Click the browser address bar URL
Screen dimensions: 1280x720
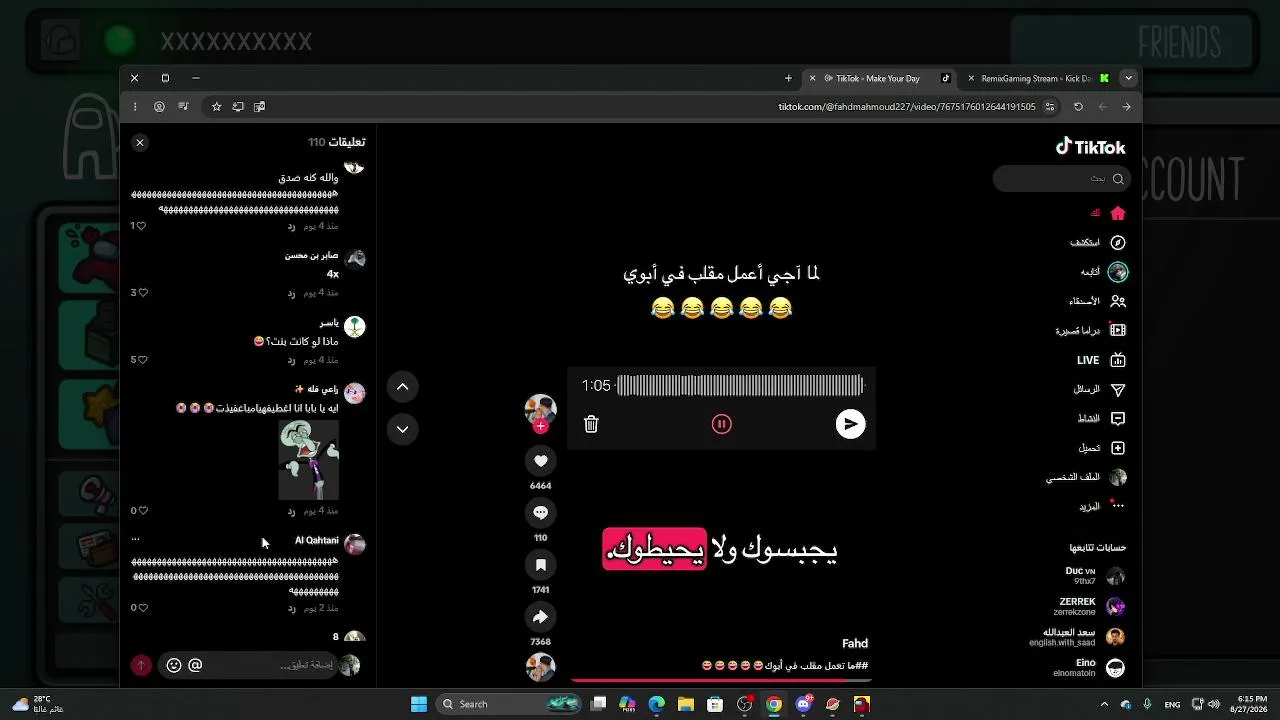point(907,107)
